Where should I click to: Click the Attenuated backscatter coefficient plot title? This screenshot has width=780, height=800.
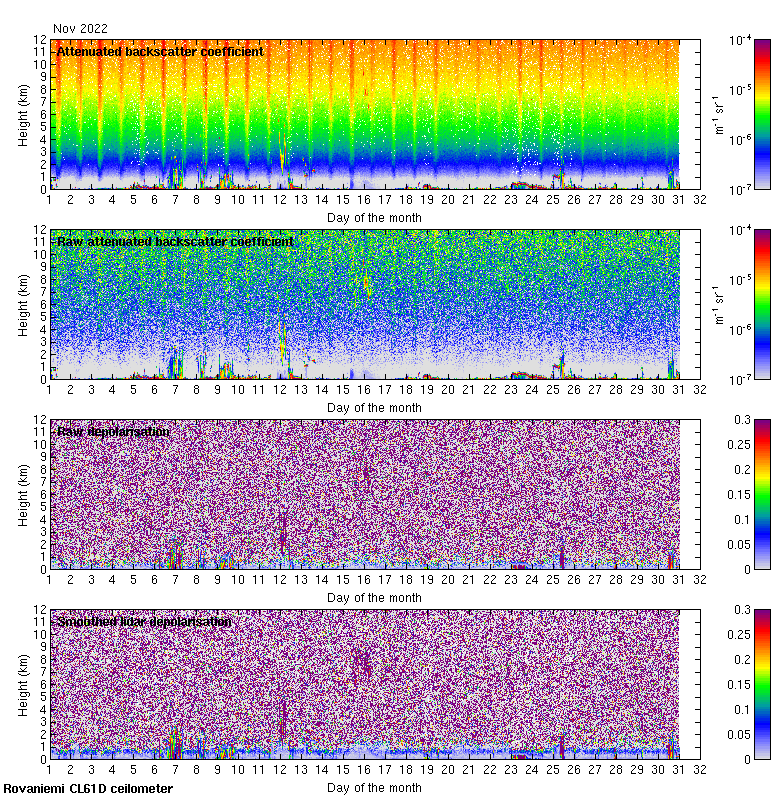160,52
